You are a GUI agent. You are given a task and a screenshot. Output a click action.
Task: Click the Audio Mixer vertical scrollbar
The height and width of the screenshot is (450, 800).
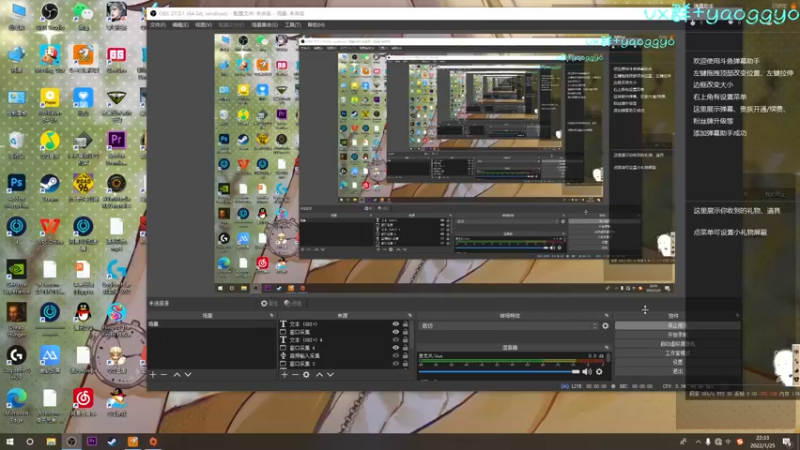click(x=608, y=357)
